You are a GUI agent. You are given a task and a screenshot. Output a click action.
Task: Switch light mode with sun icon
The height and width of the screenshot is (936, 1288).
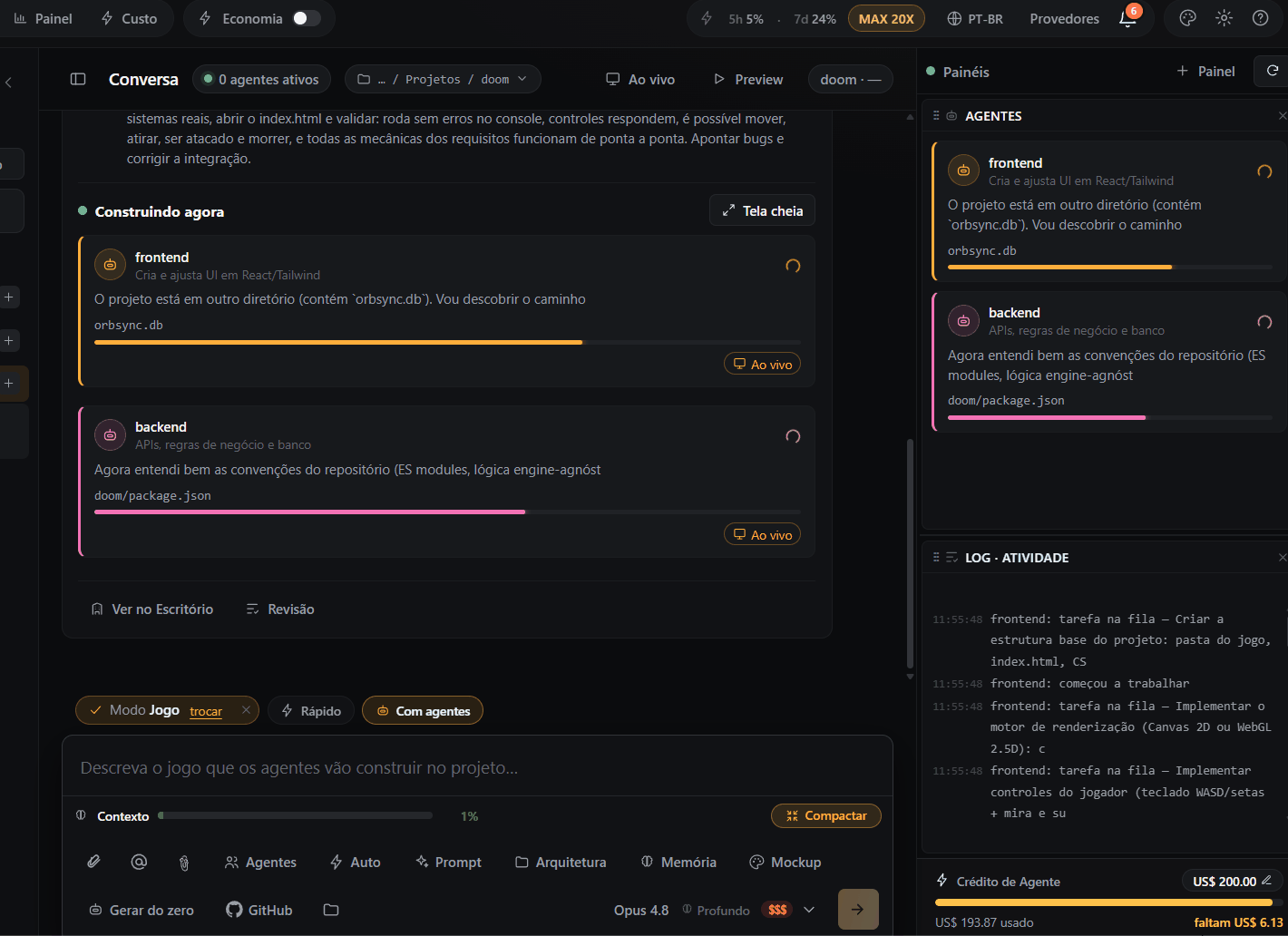[1224, 18]
